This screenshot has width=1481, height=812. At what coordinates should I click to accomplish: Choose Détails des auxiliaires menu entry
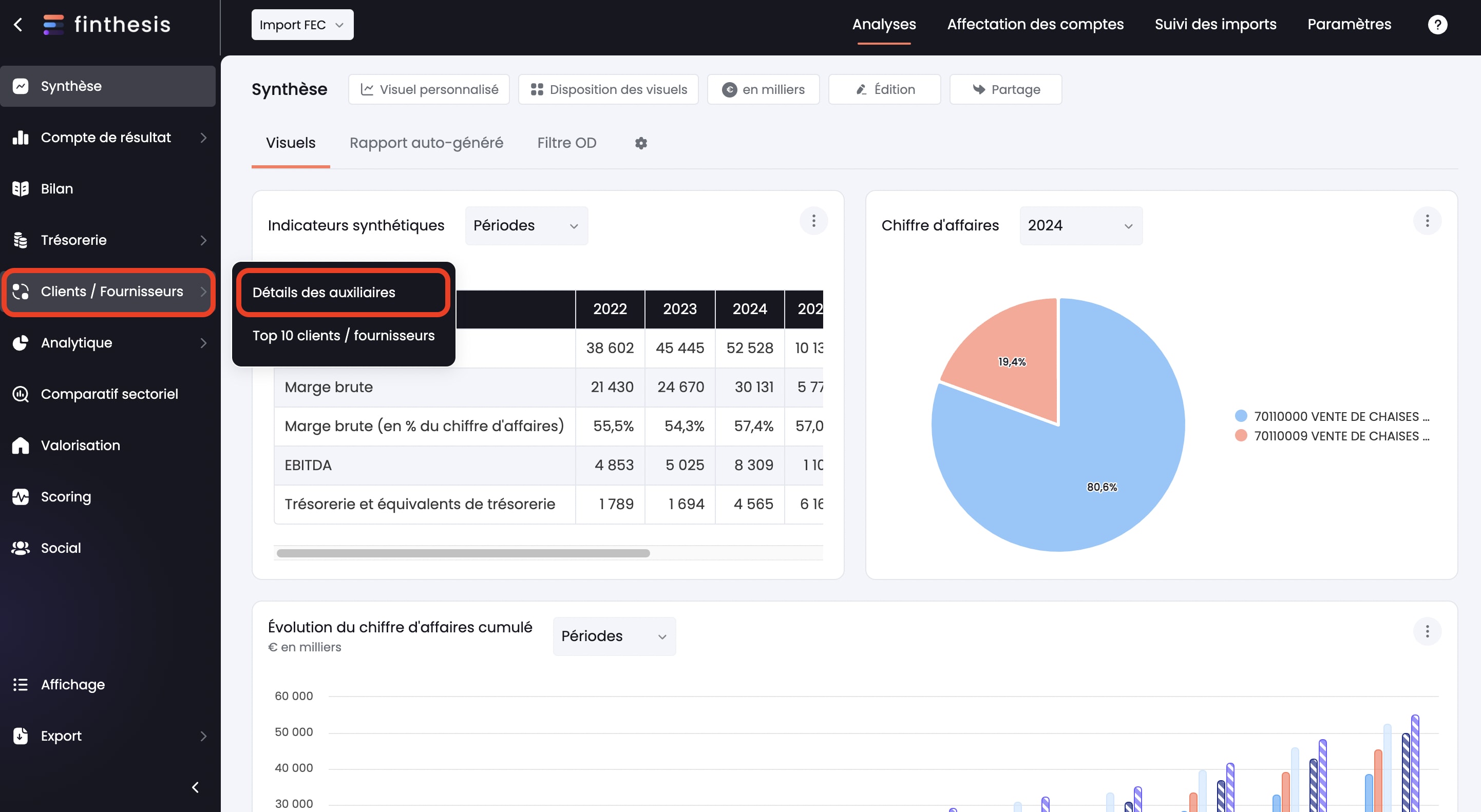[x=343, y=293]
